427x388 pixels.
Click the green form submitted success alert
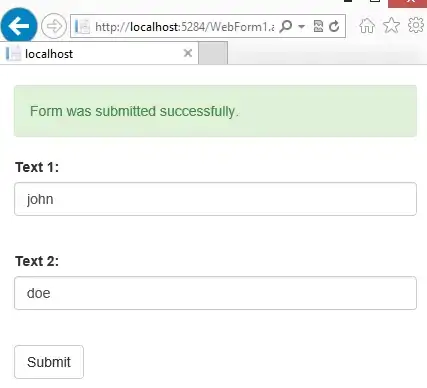215,111
